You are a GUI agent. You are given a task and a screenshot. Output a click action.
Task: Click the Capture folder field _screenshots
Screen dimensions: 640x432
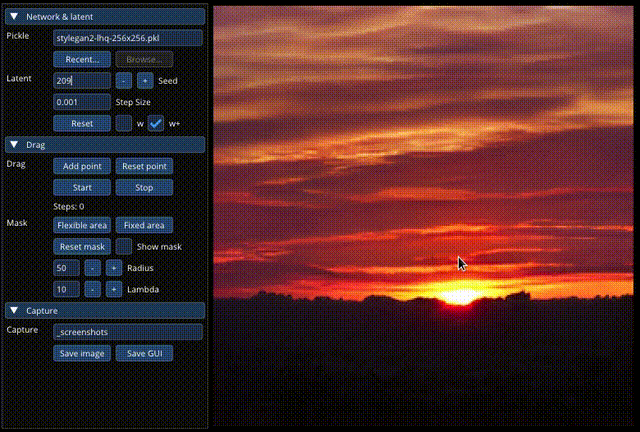click(128, 332)
